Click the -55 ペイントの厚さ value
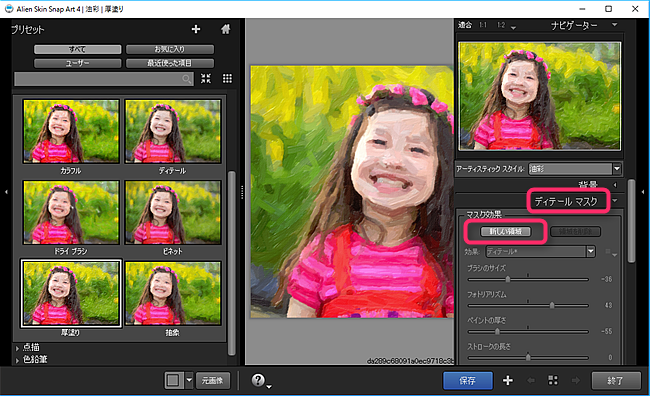The width and height of the screenshot is (650, 396). [x=606, y=331]
